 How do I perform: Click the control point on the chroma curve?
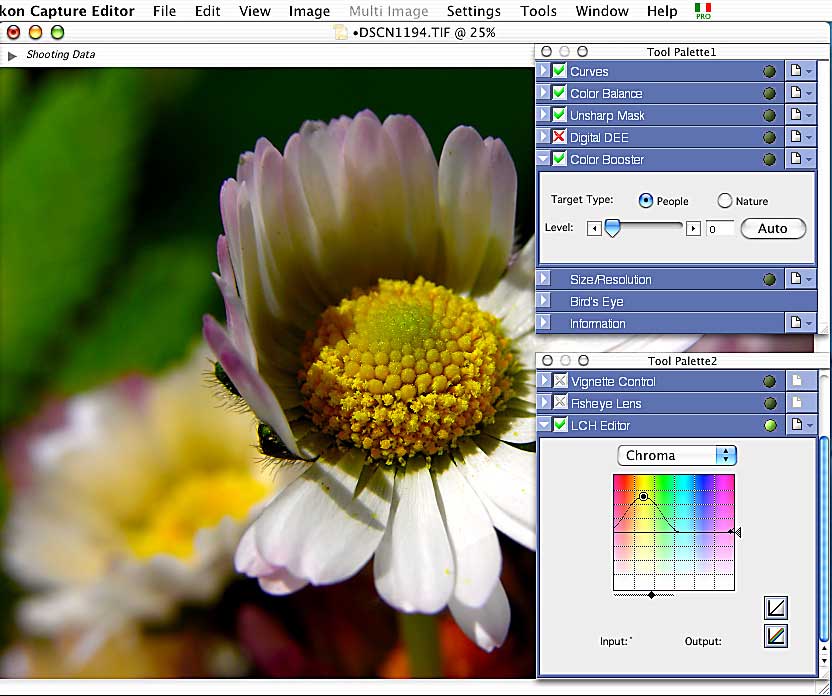[644, 497]
